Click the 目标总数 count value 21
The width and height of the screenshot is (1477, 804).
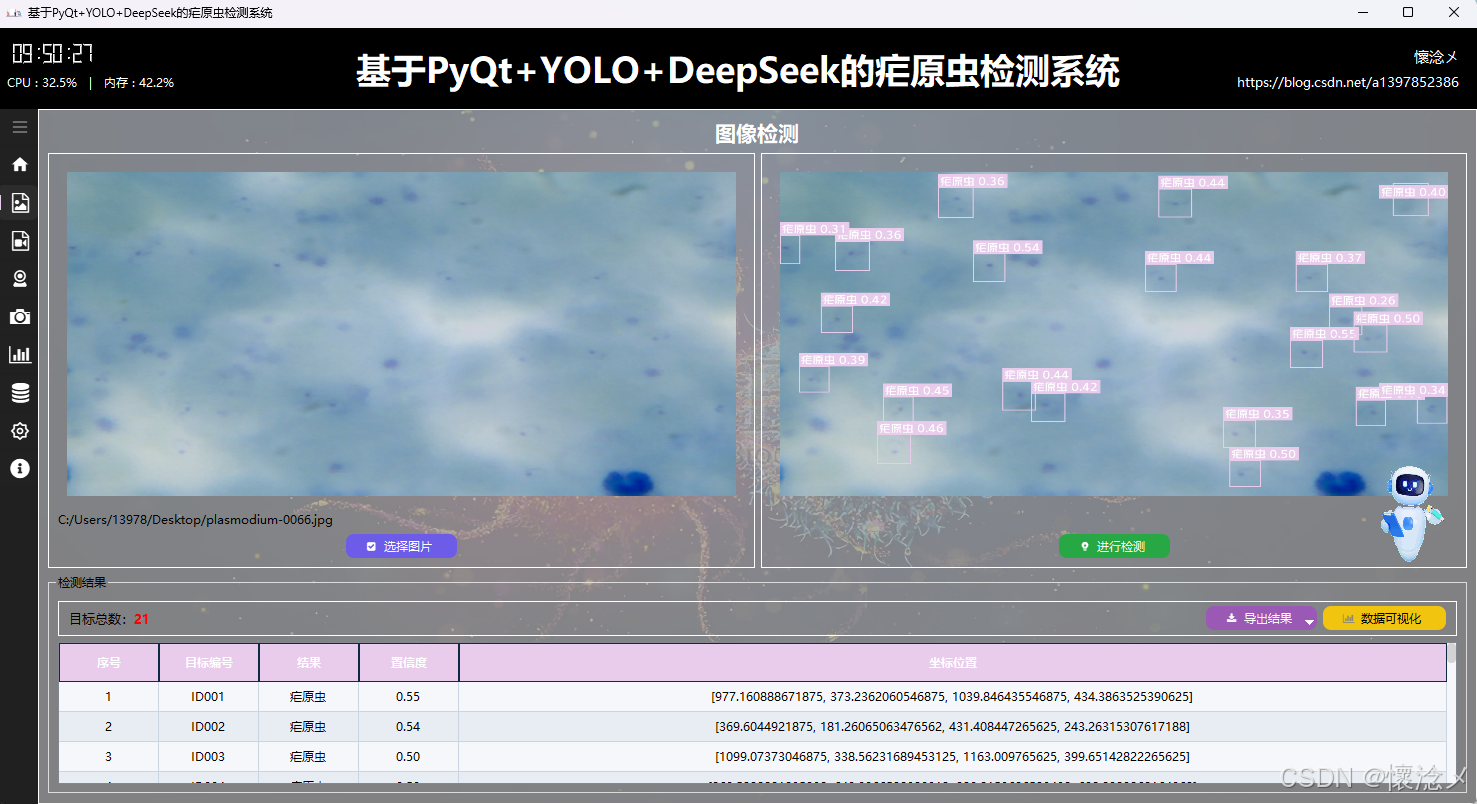tap(141, 619)
